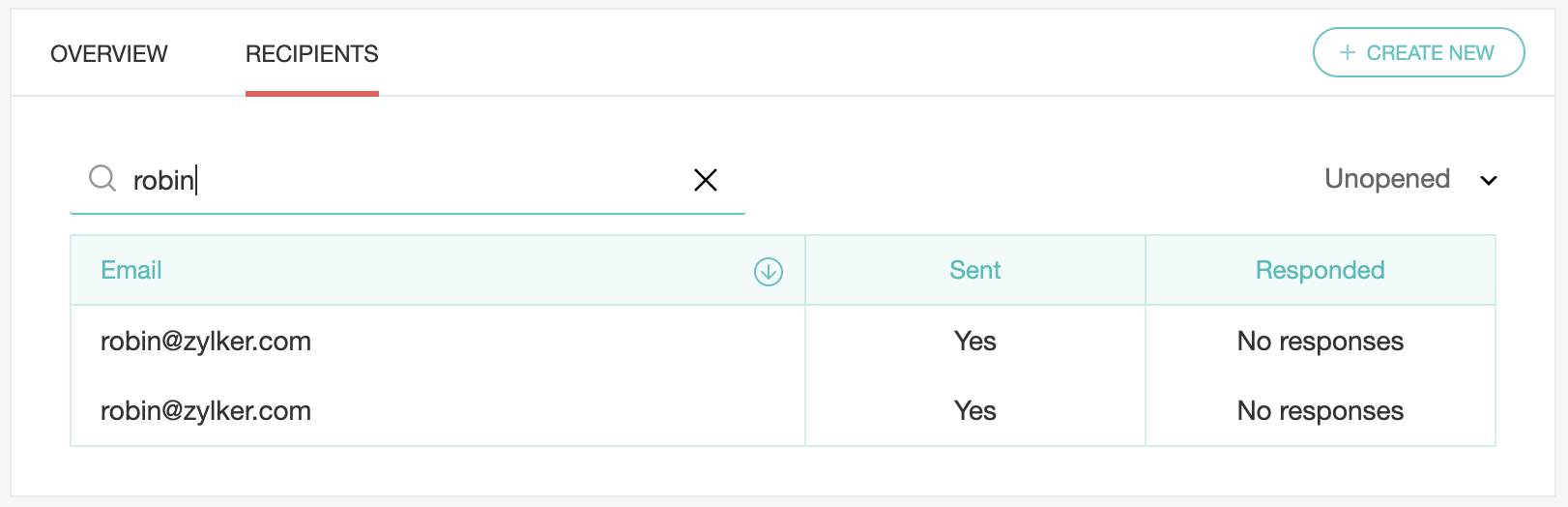This screenshot has width=1568, height=507.
Task: Click No responses in the first row
Action: pyautogui.click(x=1320, y=342)
